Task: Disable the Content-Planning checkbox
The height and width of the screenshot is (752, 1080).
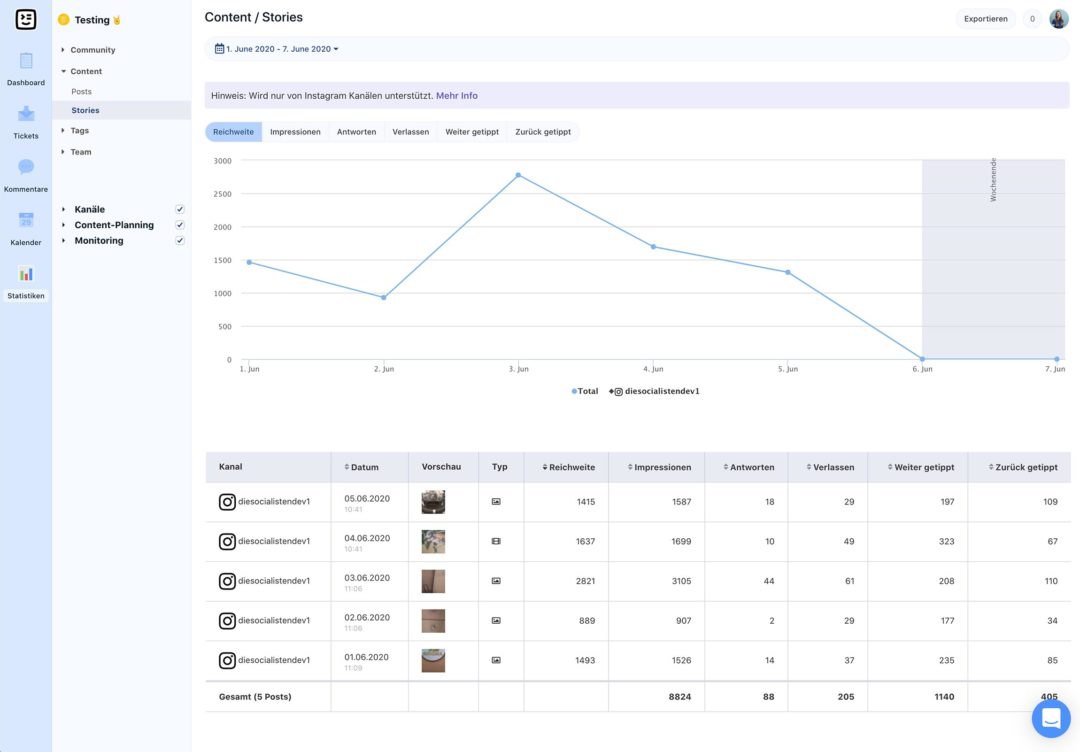Action: tap(179, 225)
